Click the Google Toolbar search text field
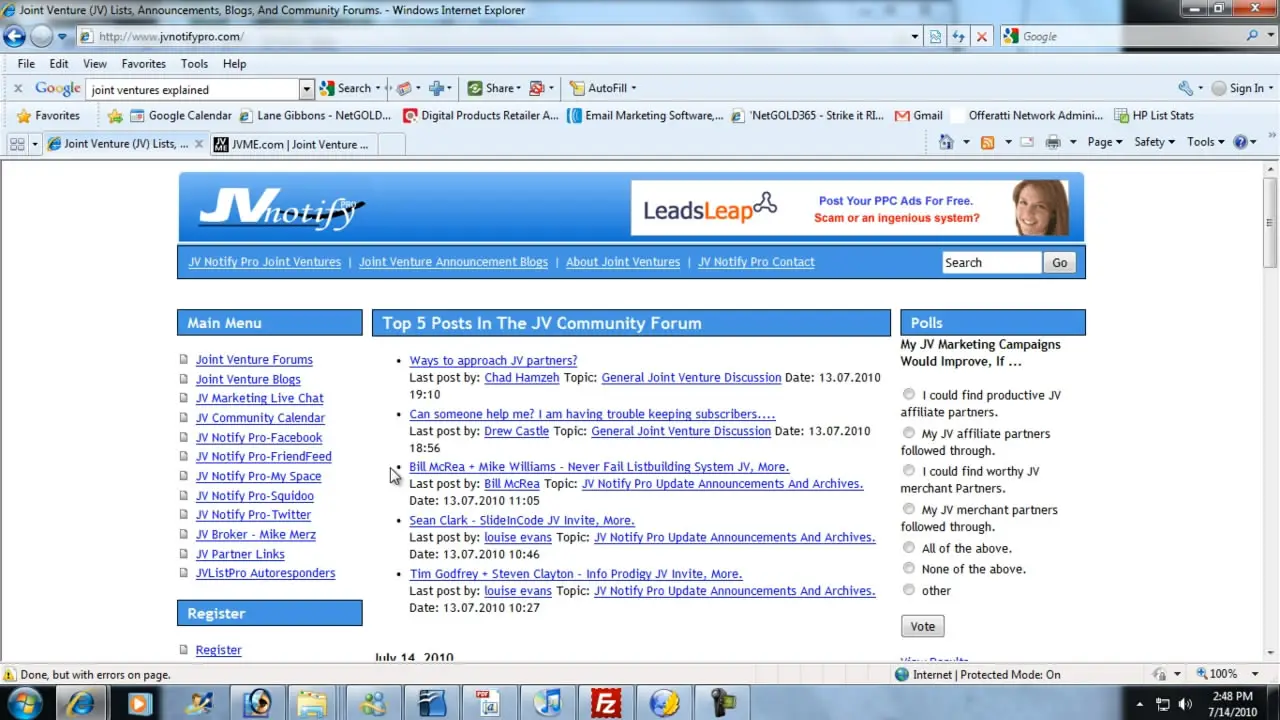1280x720 pixels. pos(193,89)
